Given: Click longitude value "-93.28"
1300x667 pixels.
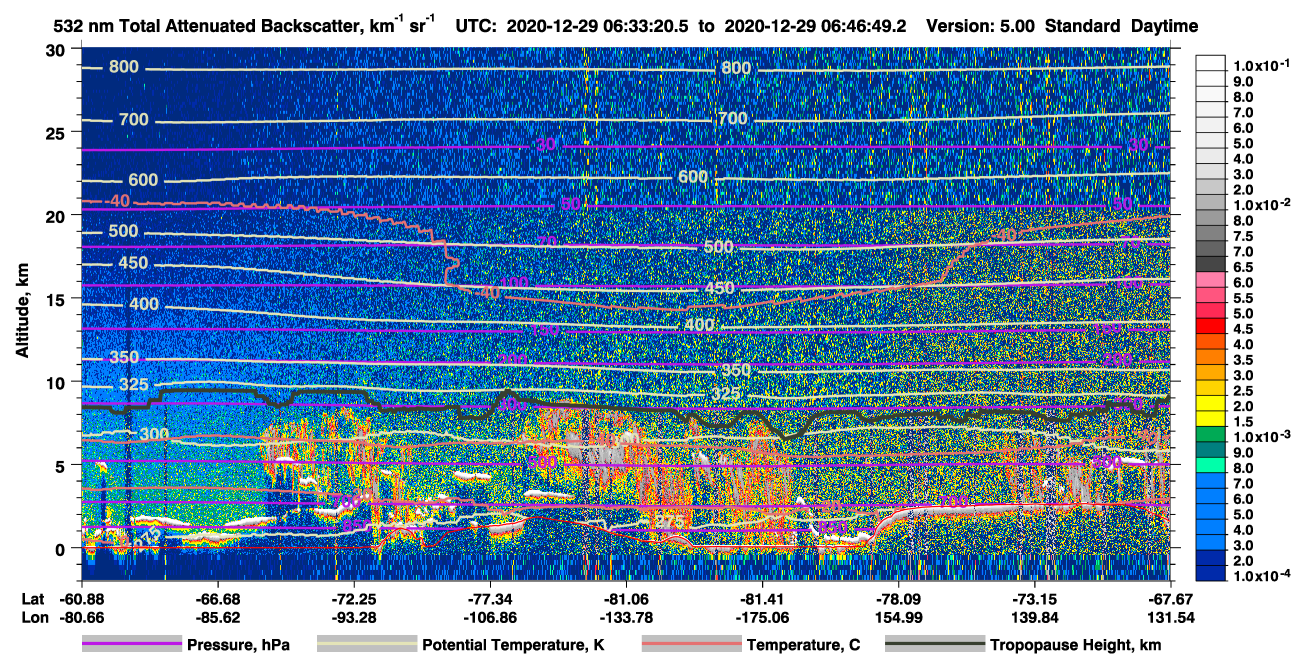Looking at the screenshot, I should point(354,618).
